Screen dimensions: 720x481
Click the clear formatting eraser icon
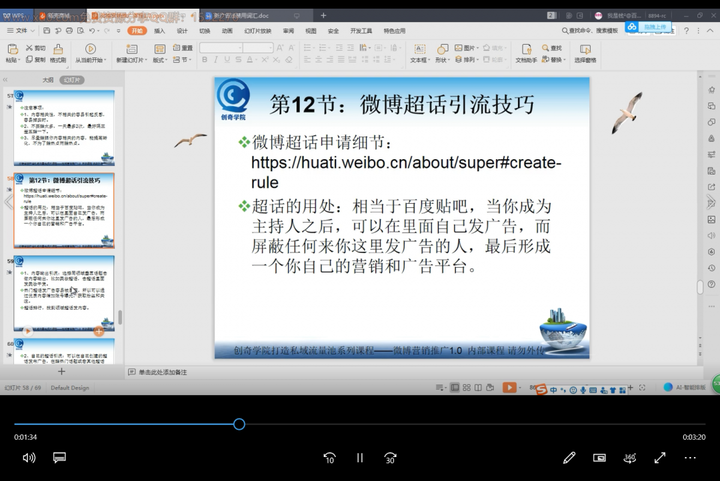point(289,60)
